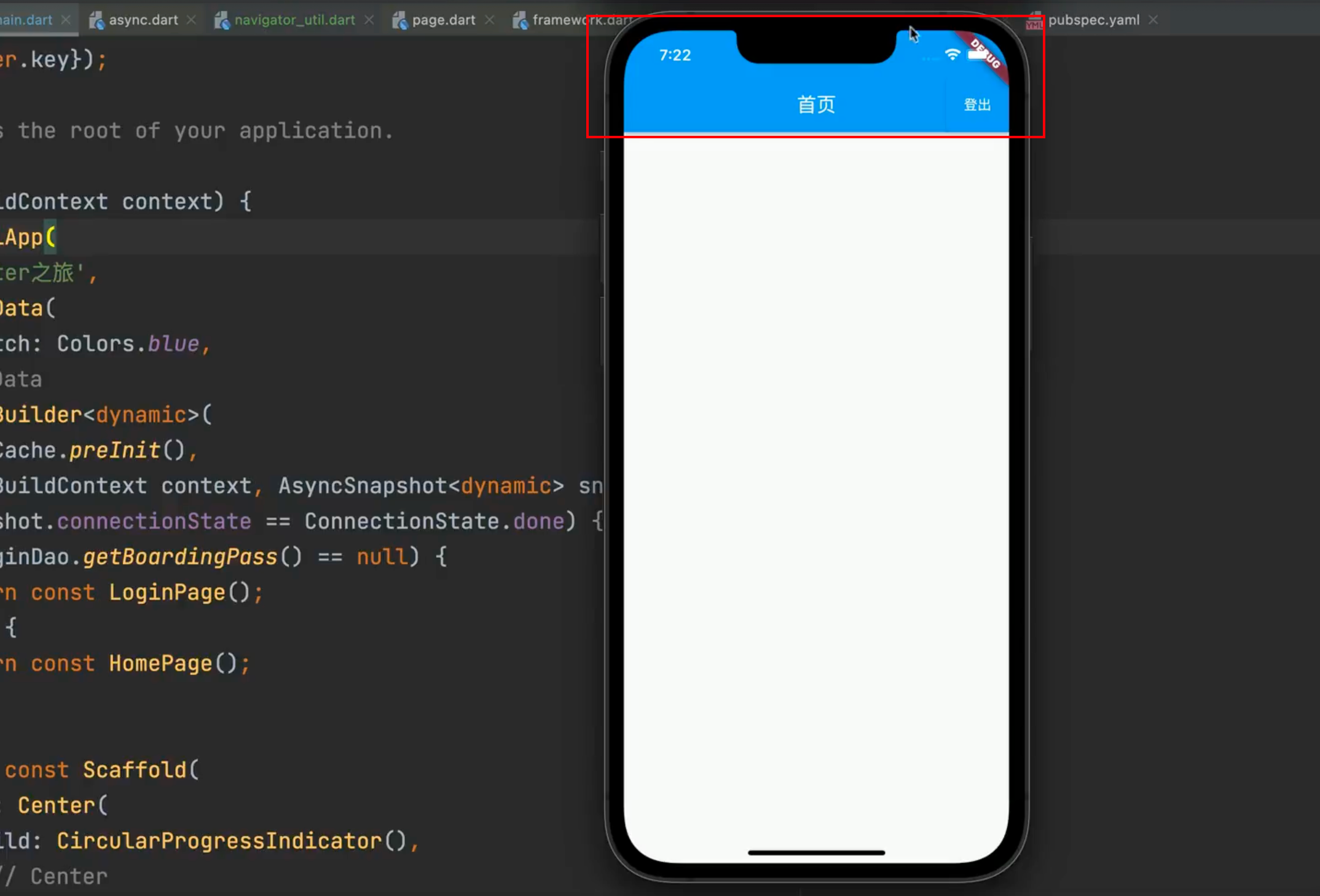Screen dimensions: 1320x896
Task: Click the Dart file icon on navigator_util.dart tab
Action: [222, 20]
